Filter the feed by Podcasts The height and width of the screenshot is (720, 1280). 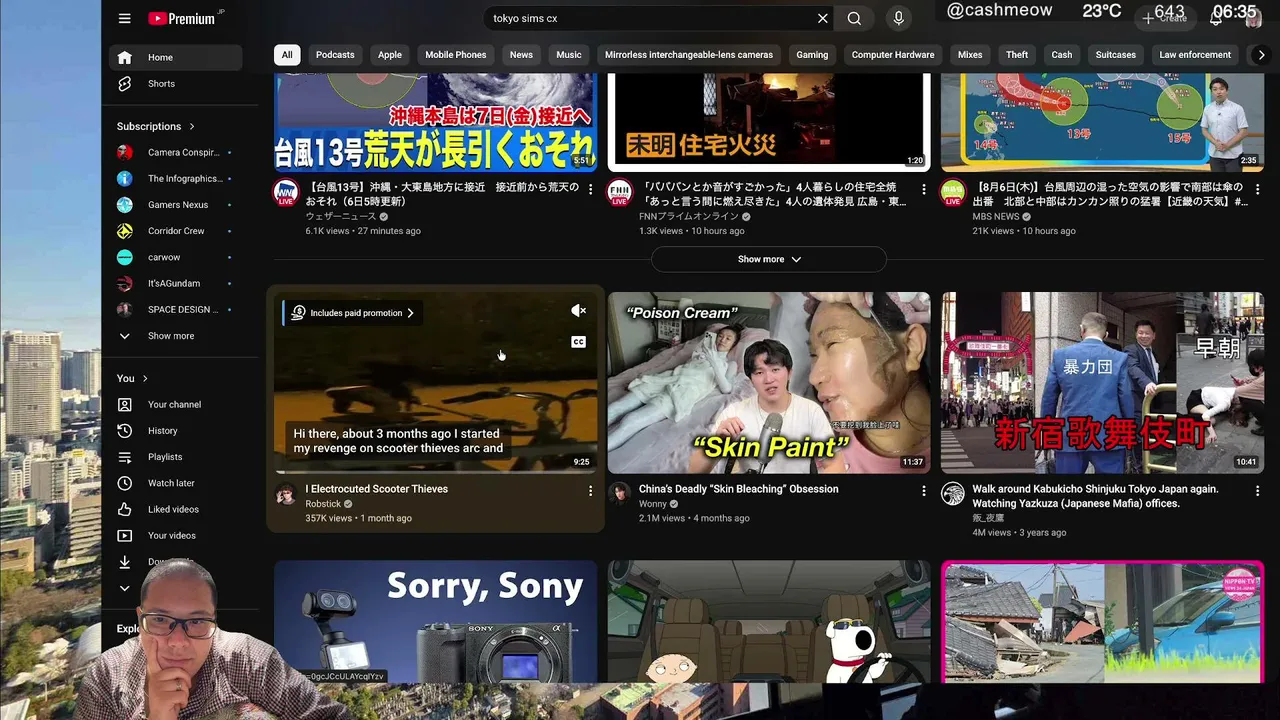tap(335, 55)
